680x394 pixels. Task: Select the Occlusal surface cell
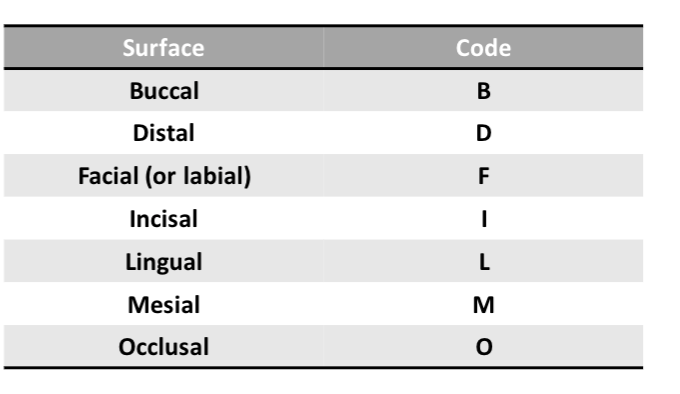tap(163, 346)
